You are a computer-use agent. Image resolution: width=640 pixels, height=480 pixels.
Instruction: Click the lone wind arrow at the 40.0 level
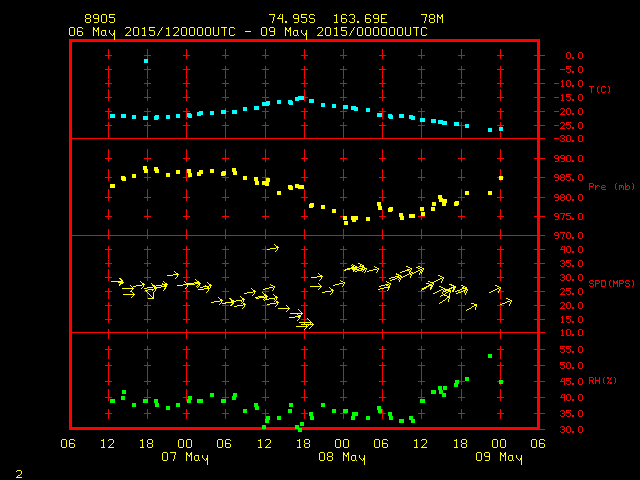[273, 248]
